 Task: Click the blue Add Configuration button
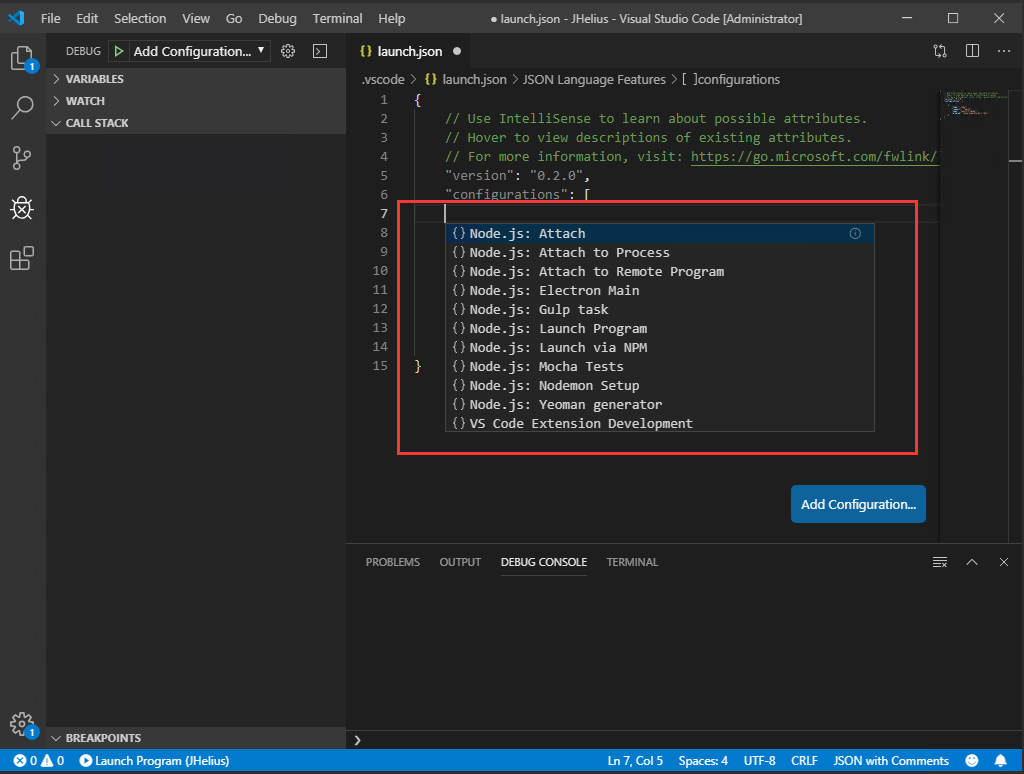tap(858, 504)
